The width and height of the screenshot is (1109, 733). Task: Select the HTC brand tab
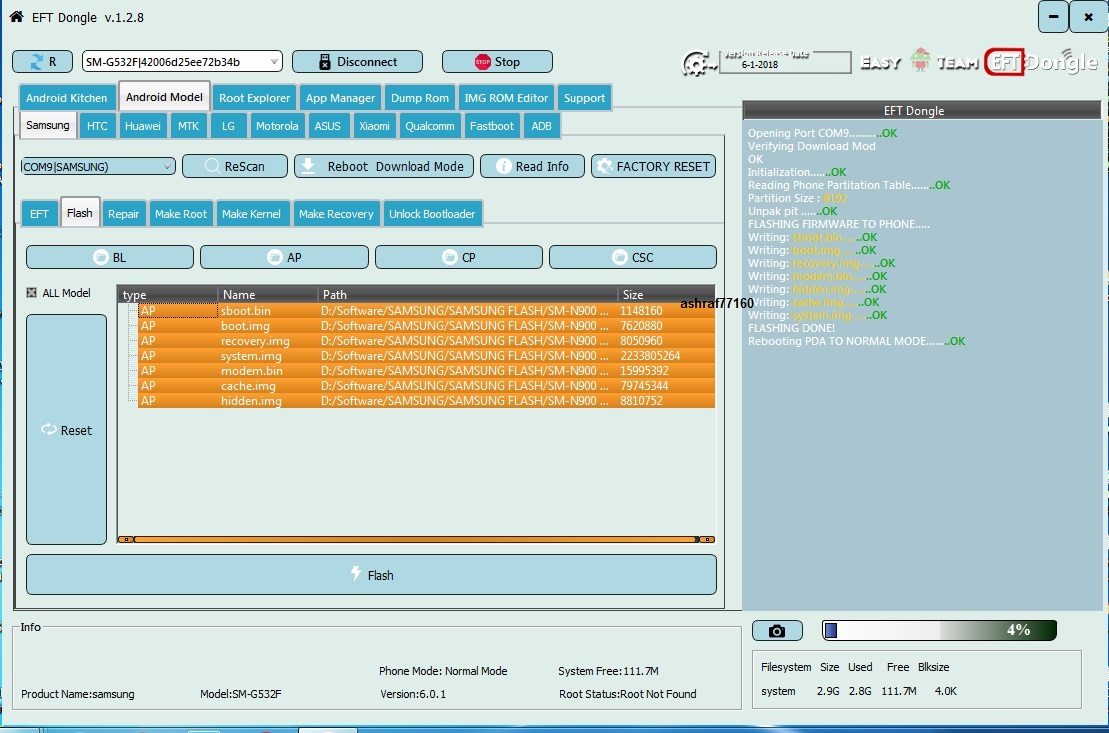tap(97, 126)
